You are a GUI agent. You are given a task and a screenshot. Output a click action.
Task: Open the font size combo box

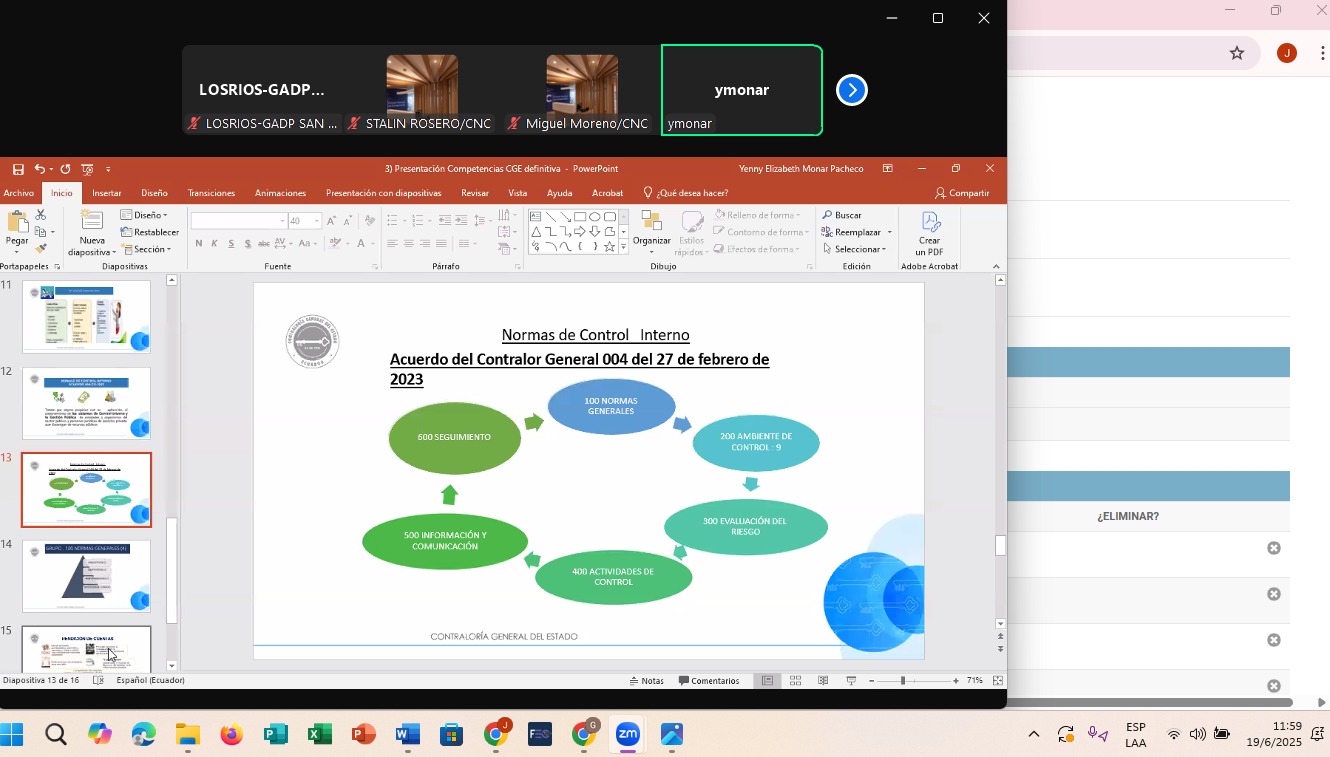pos(304,221)
